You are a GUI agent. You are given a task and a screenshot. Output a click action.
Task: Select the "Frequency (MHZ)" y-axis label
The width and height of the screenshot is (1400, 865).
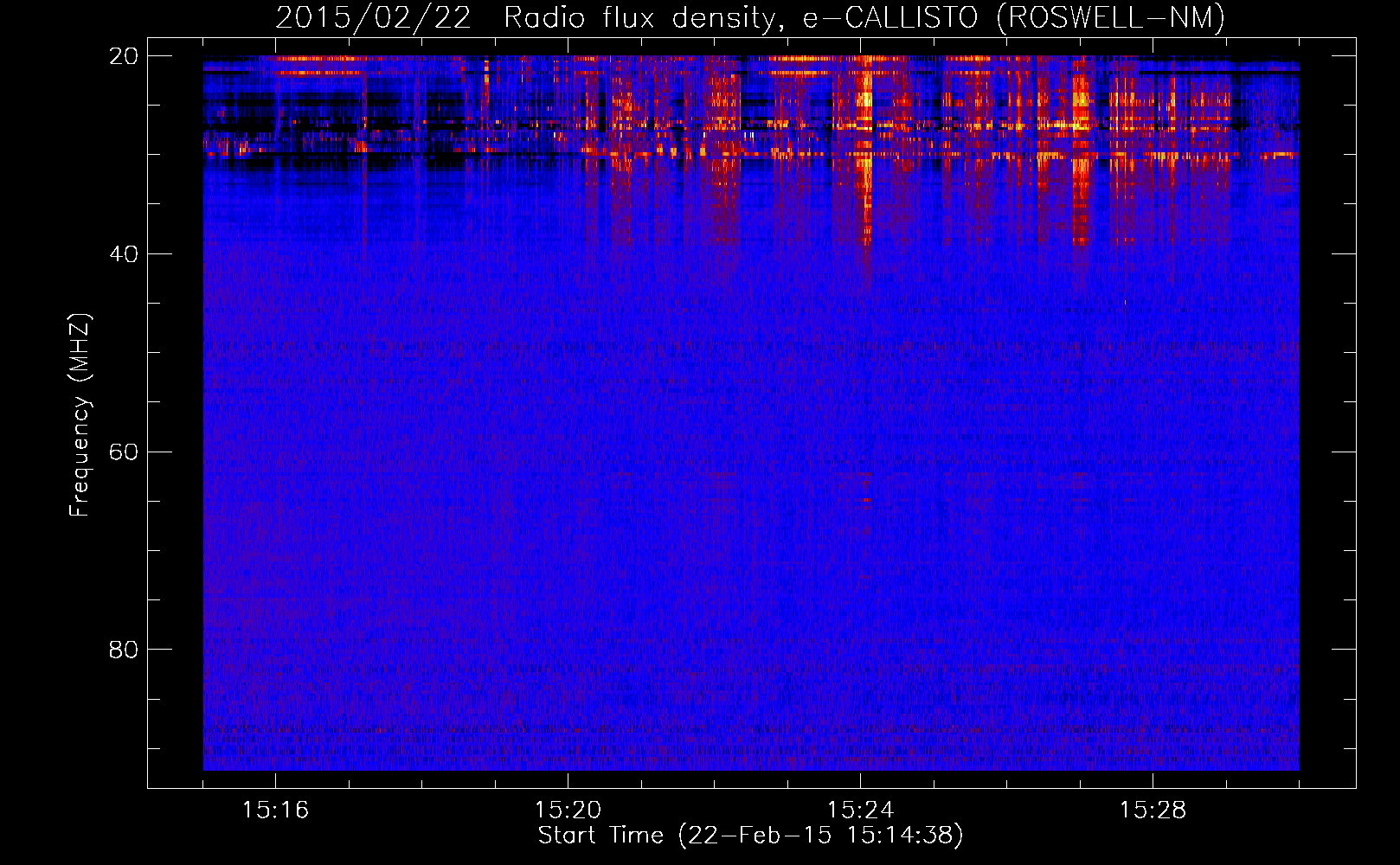click(x=80, y=415)
